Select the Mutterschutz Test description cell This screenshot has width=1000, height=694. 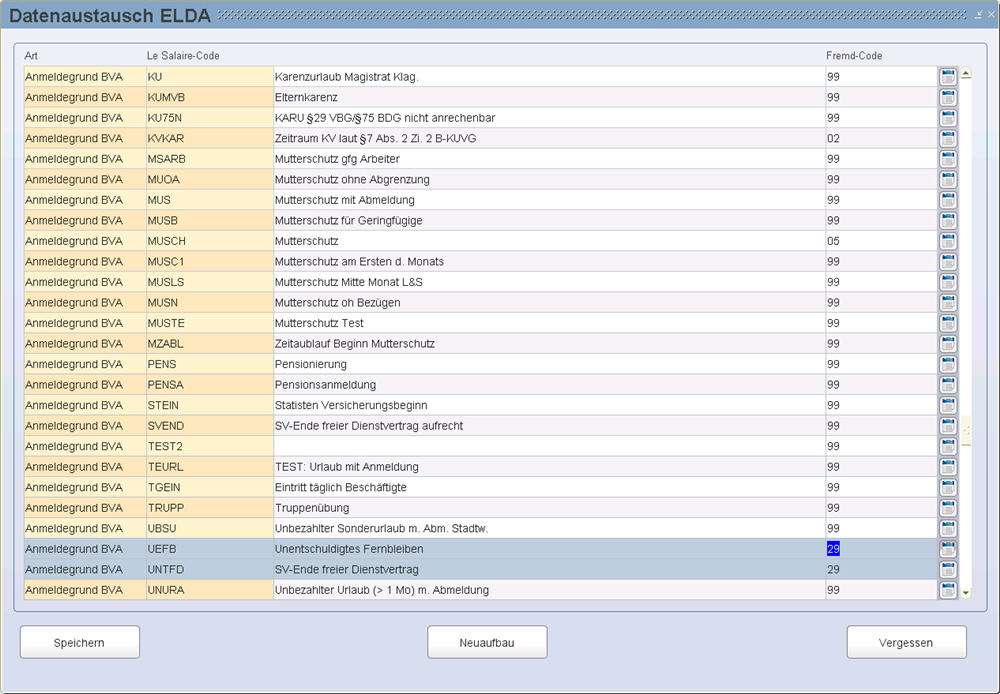tap(548, 323)
